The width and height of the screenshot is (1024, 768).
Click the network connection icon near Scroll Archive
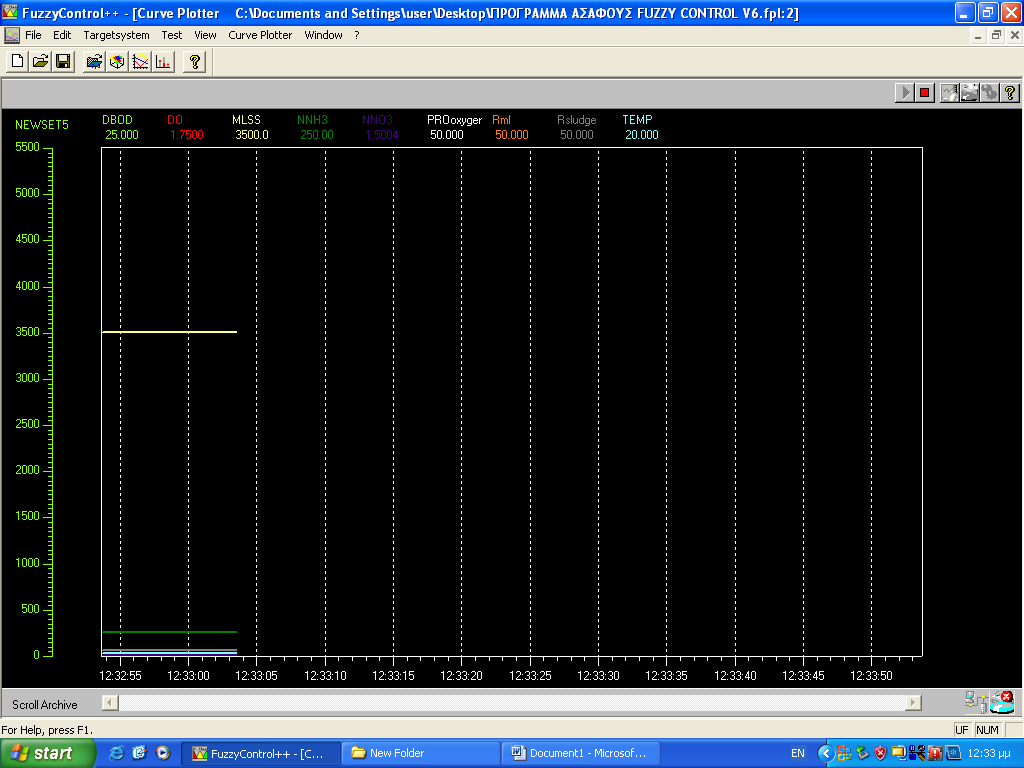point(977,702)
